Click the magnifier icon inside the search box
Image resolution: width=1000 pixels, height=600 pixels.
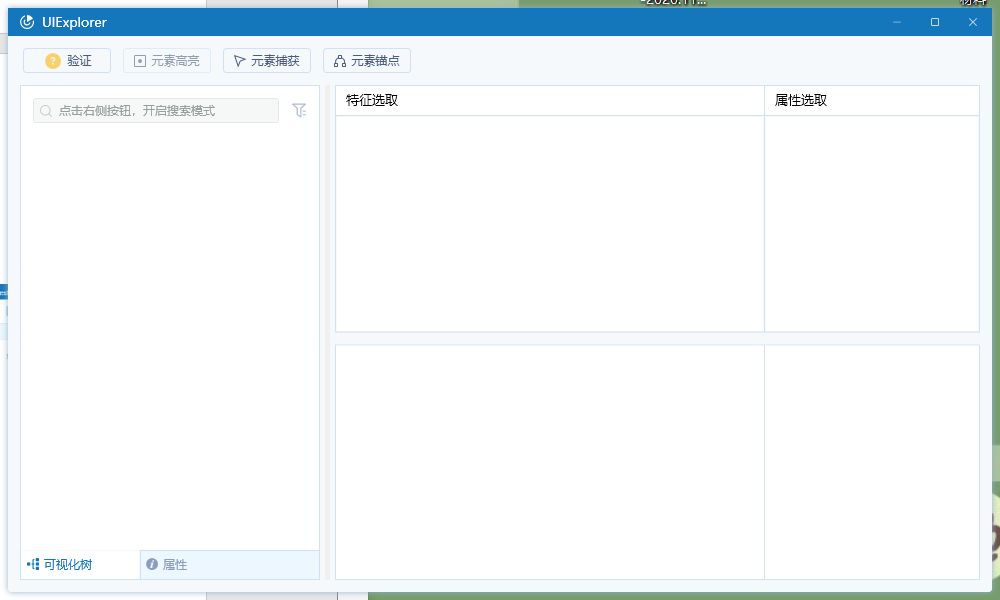pyautogui.click(x=45, y=110)
